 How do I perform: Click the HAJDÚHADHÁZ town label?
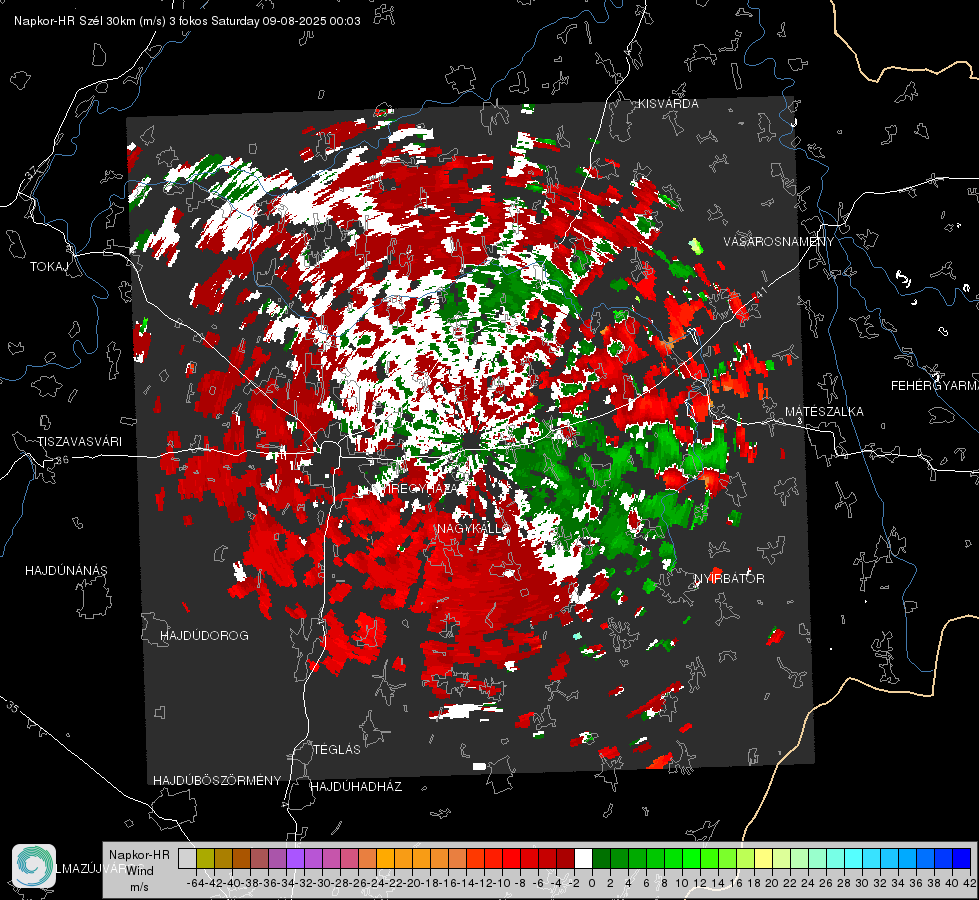tap(357, 787)
